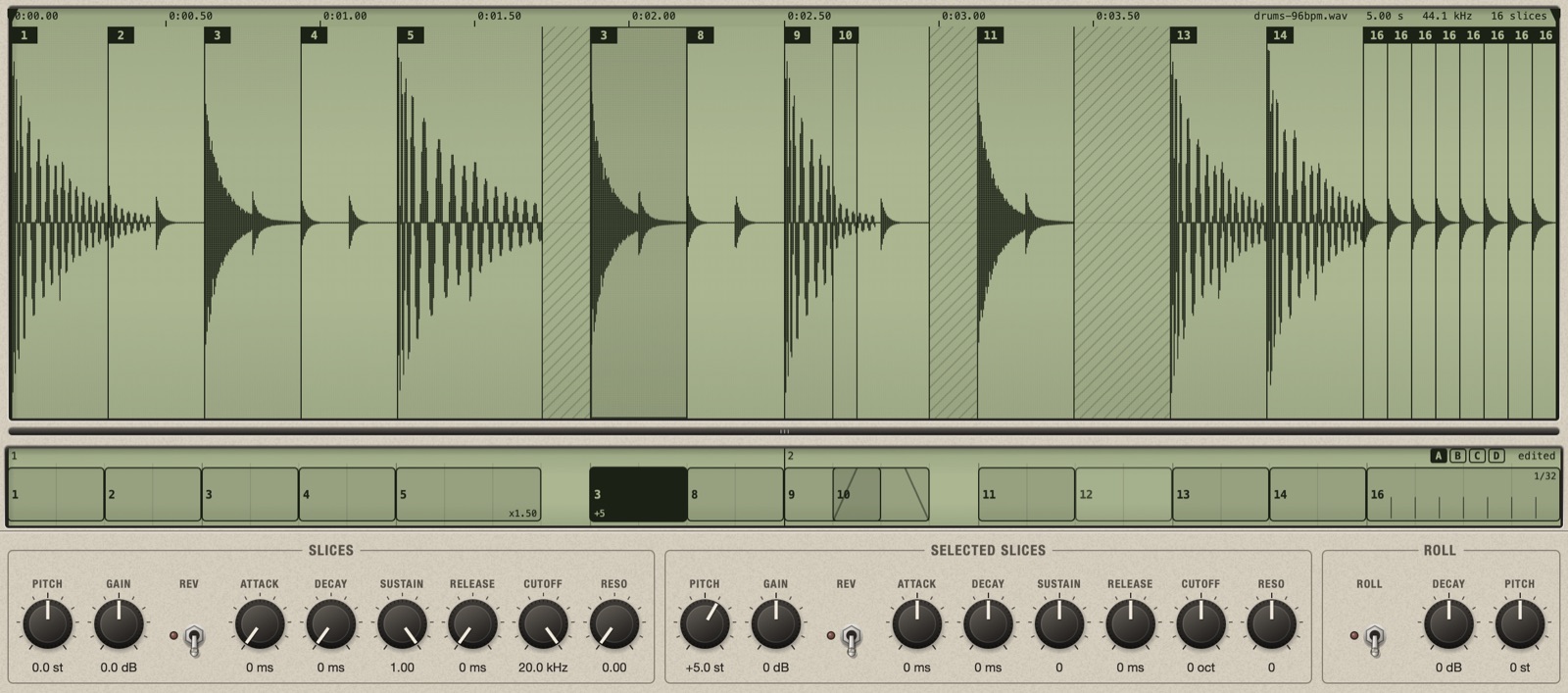The height and width of the screenshot is (693, 1568).
Task: Switch to pattern C
Action: tap(1477, 456)
